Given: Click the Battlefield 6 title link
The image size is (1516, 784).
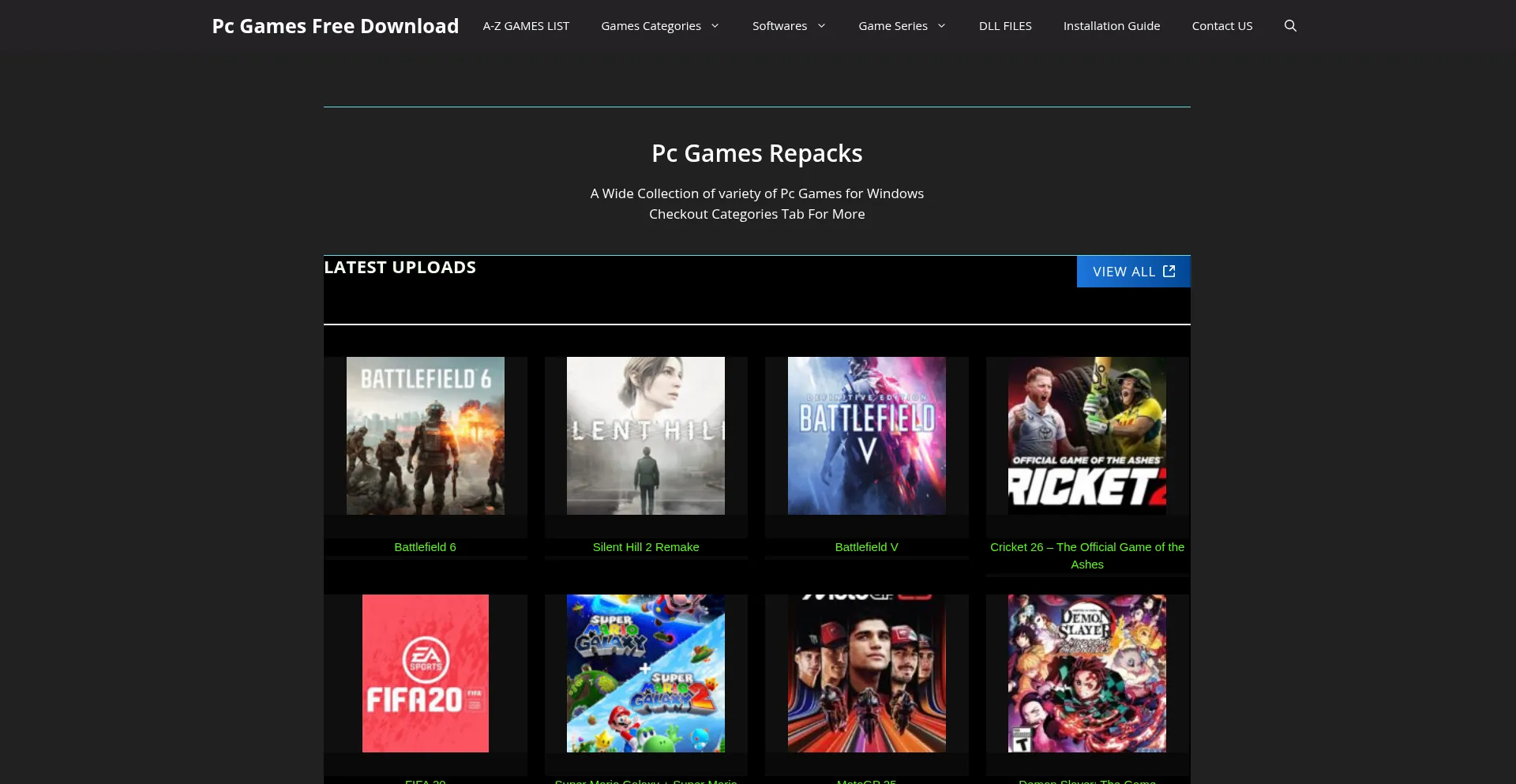Looking at the screenshot, I should 425,547.
